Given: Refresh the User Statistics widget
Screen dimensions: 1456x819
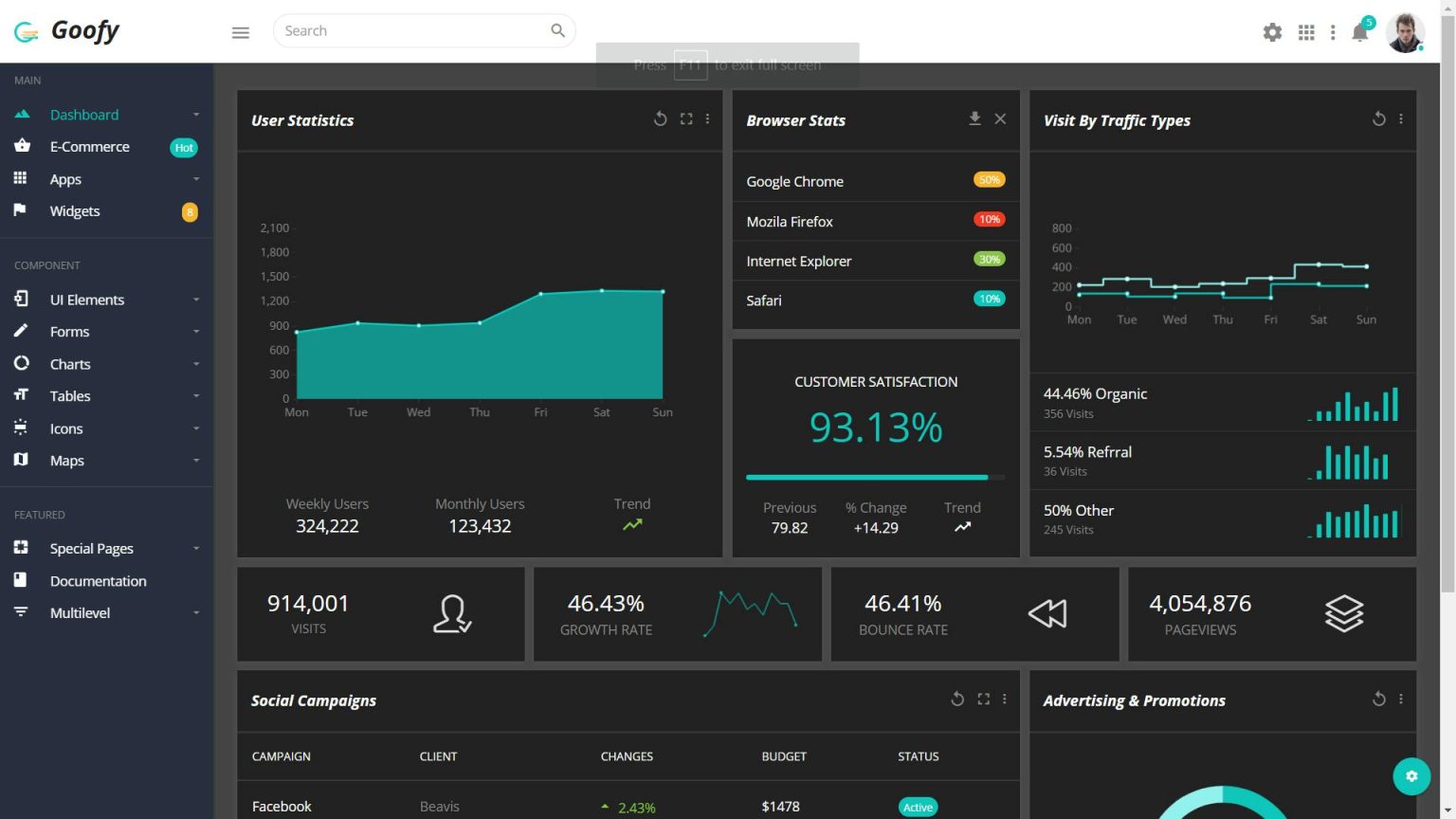Looking at the screenshot, I should pos(661,118).
